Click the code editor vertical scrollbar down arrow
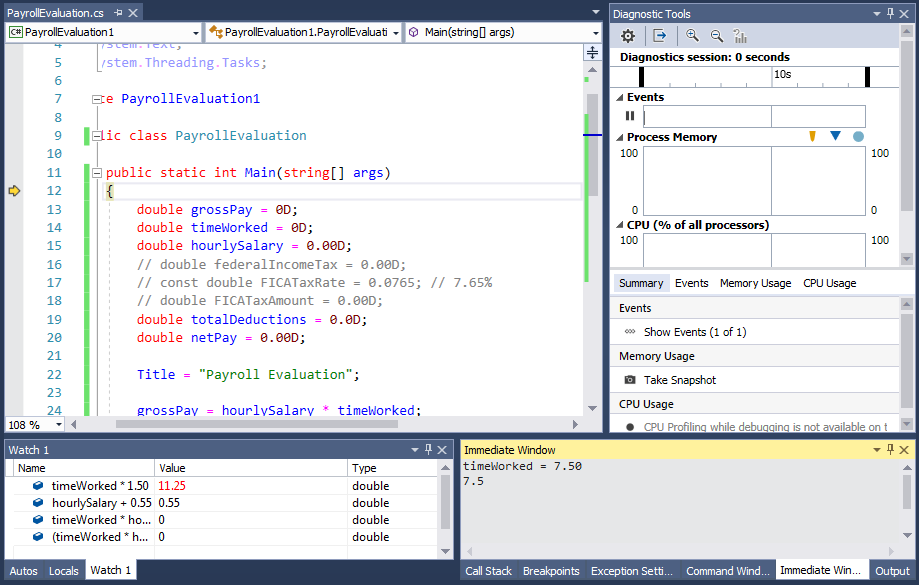The height and width of the screenshot is (585, 919). click(592, 409)
